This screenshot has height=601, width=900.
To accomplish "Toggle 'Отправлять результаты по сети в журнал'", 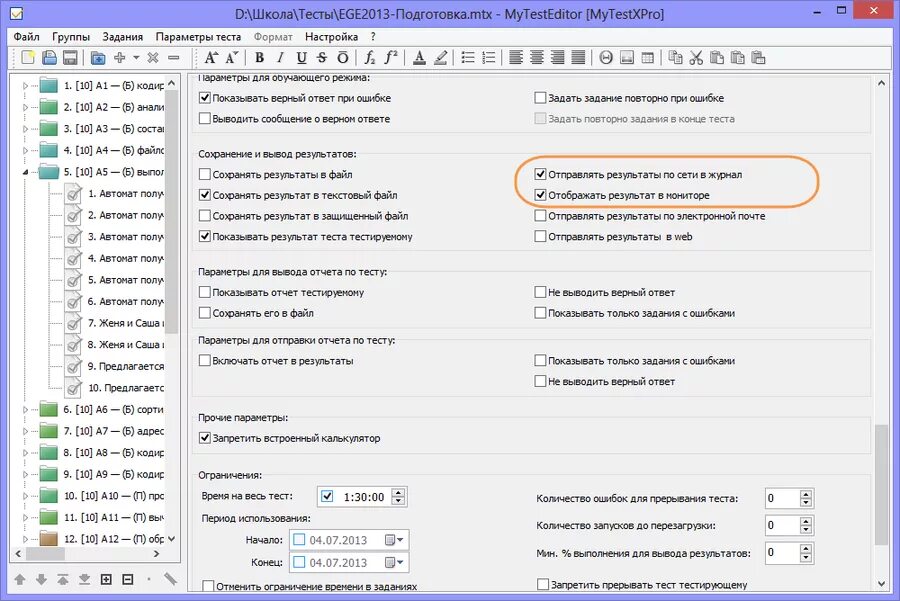I will pyautogui.click(x=540, y=175).
